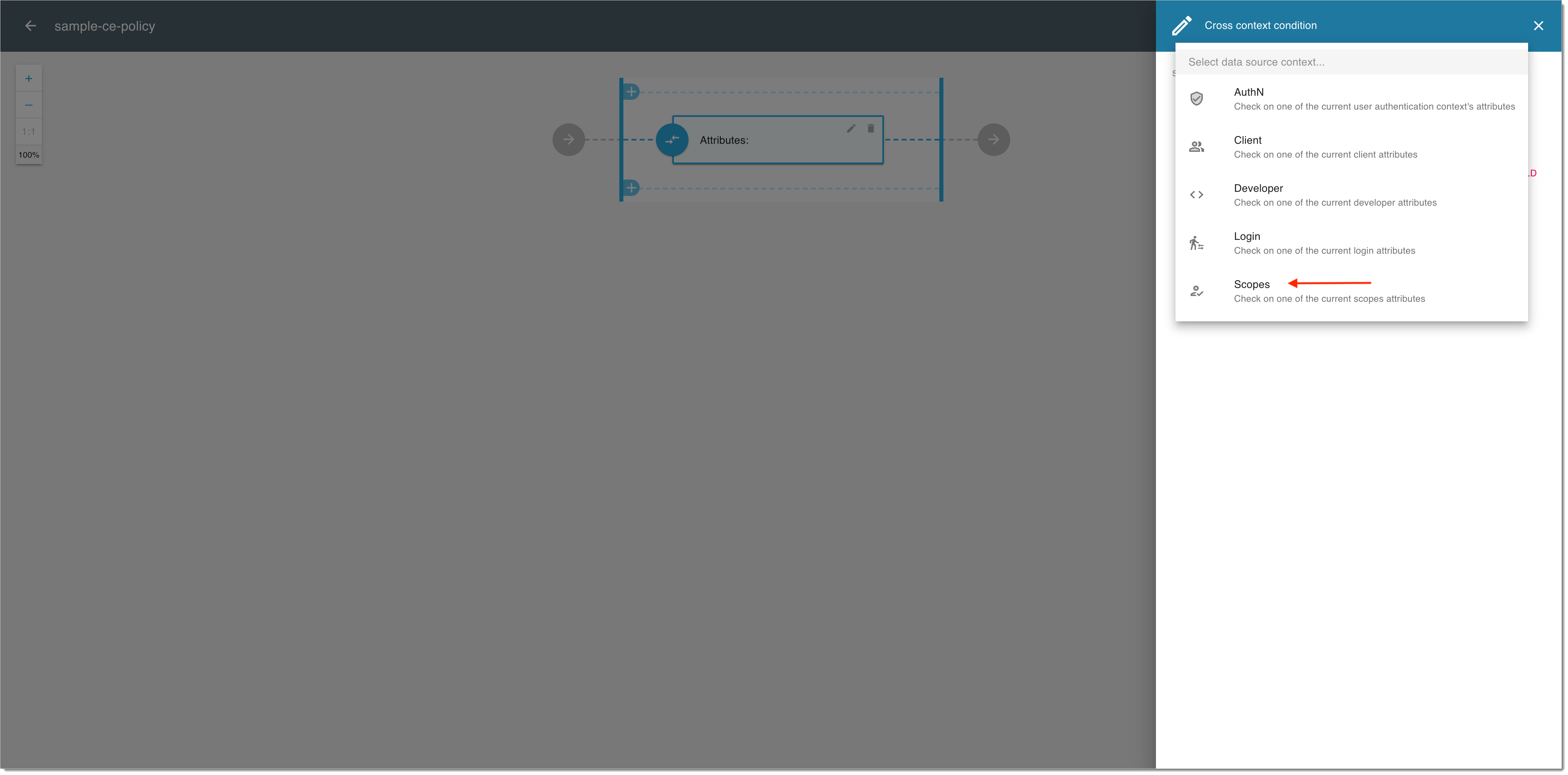The image size is (1568, 775).
Task: Click the edit pencil icon on Attributes node
Action: tap(851, 127)
